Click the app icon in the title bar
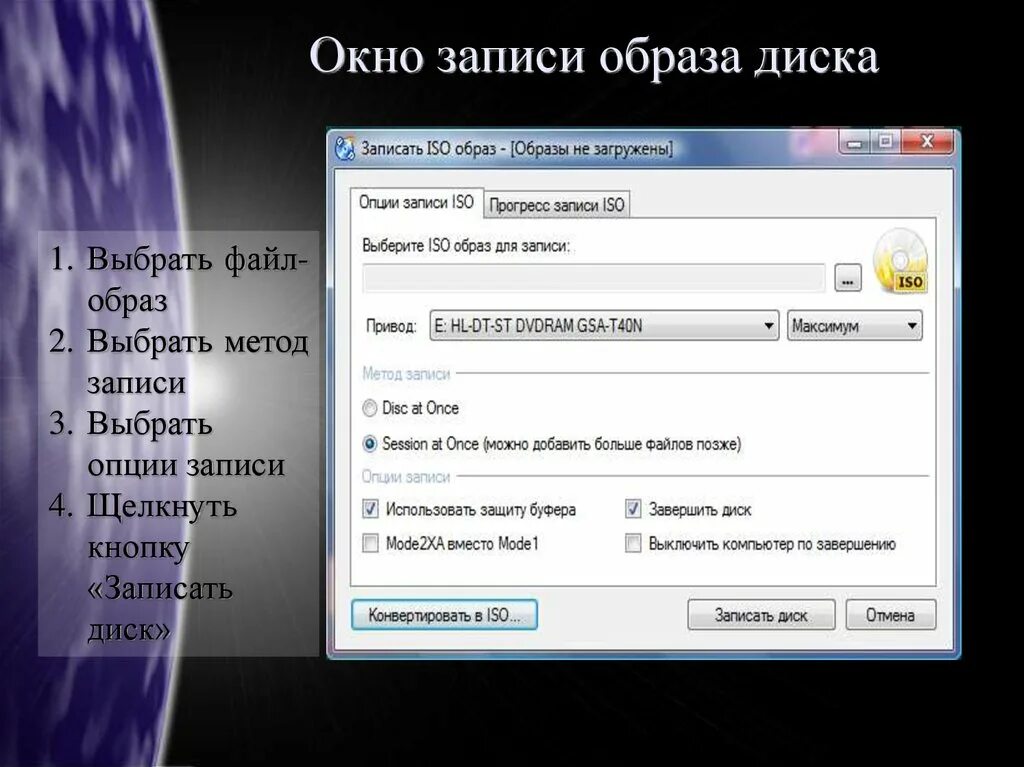This screenshot has height=767, width=1024. [x=345, y=148]
